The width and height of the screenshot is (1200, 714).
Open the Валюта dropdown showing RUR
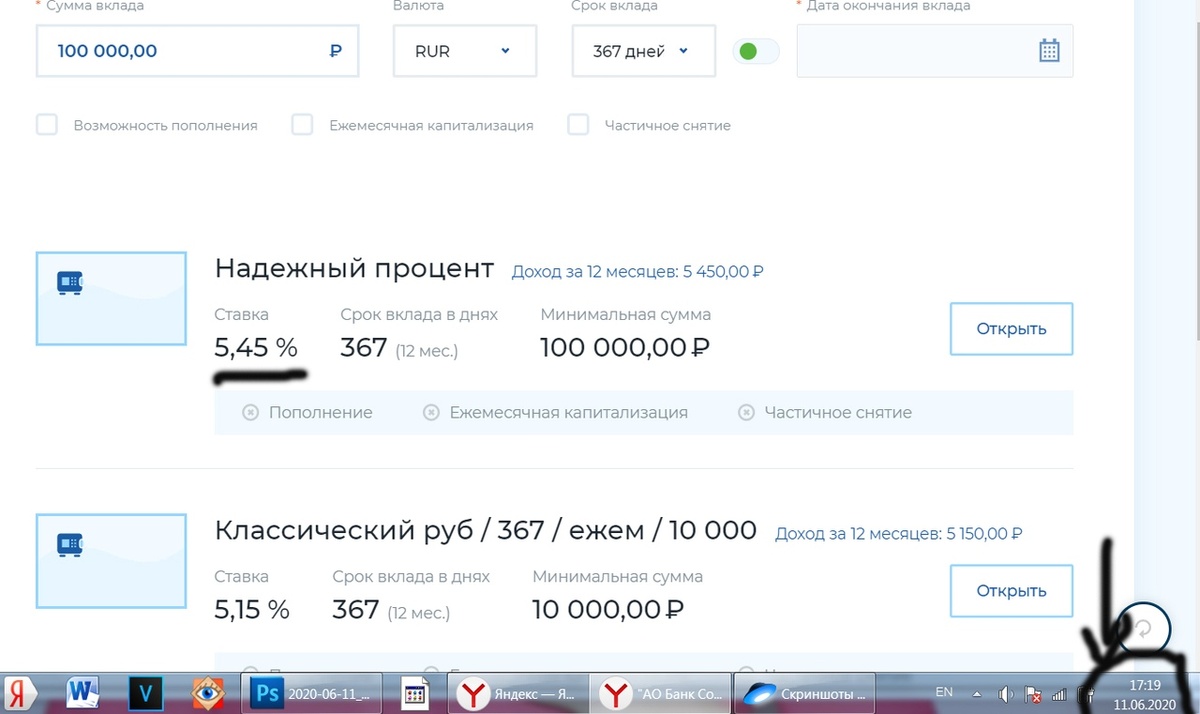(464, 50)
